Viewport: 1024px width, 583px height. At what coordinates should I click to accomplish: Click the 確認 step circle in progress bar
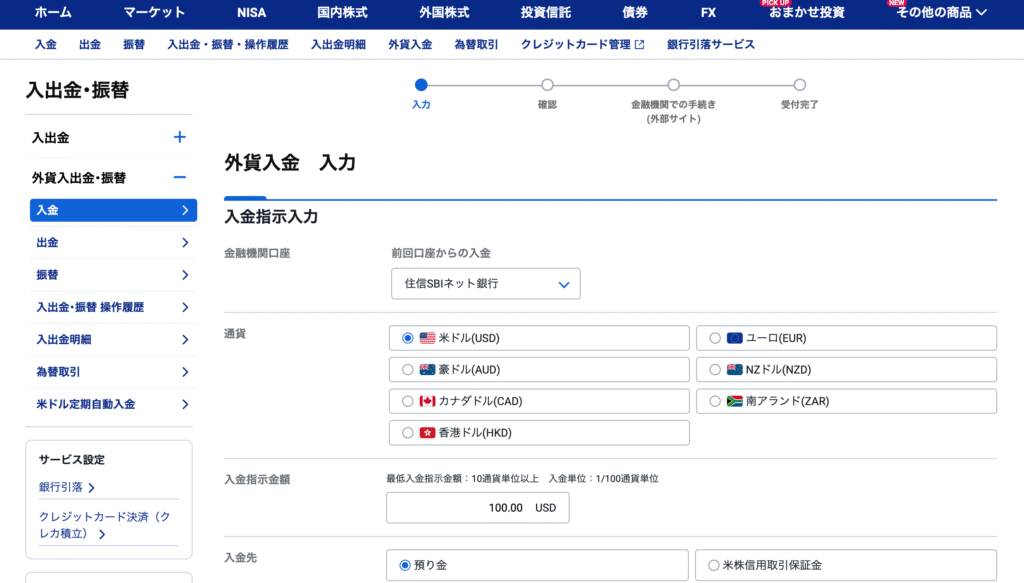click(x=547, y=85)
